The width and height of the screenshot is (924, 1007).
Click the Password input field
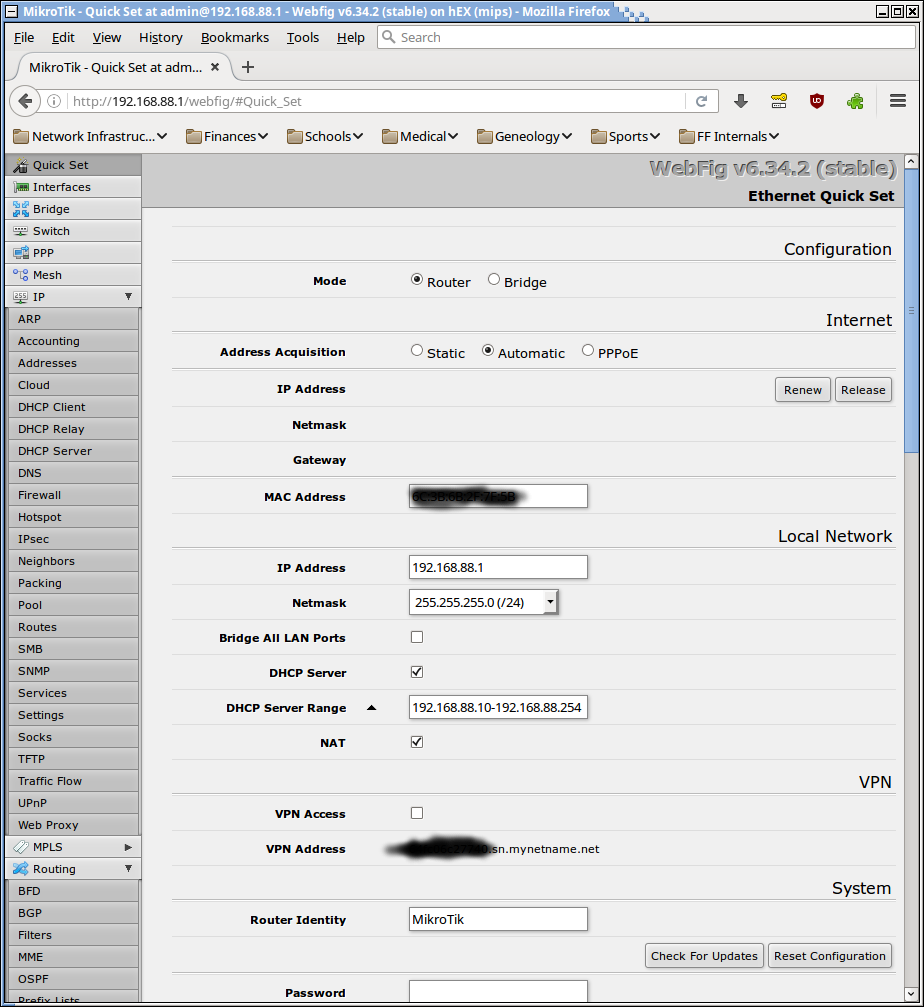(498, 991)
